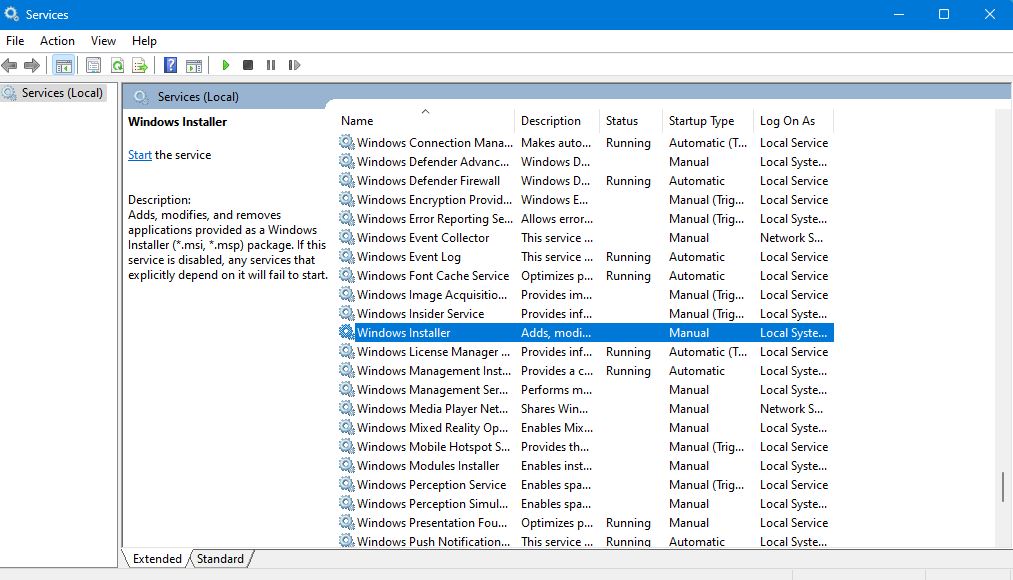This screenshot has width=1013, height=580.
Task: Switch to the Extended tab
Action: [157, 559]
